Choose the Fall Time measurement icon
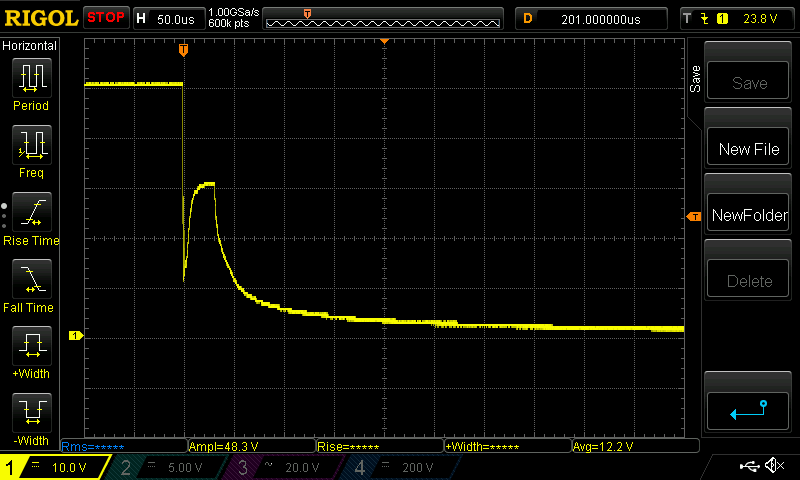This screenshot has height=480, width=800. coord(30,279)
